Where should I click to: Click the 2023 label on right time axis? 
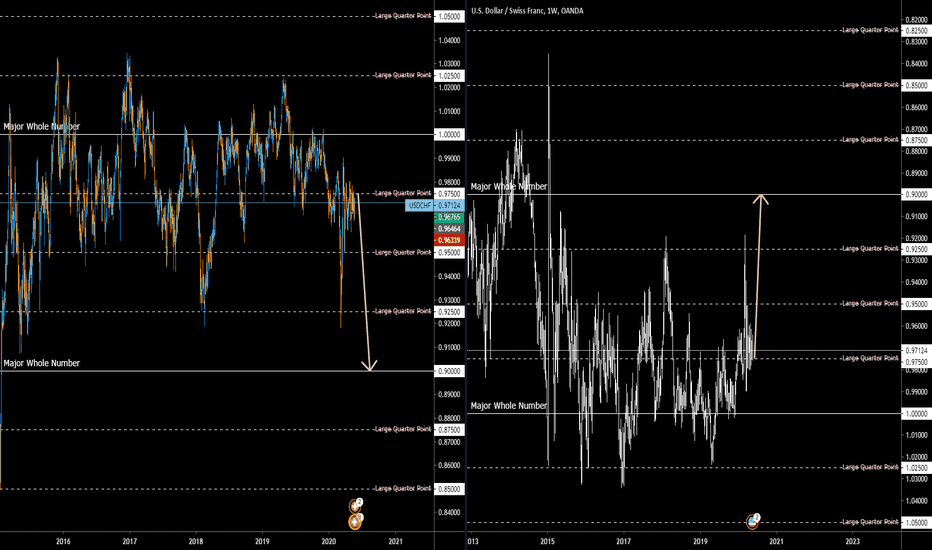coord(852,541)
